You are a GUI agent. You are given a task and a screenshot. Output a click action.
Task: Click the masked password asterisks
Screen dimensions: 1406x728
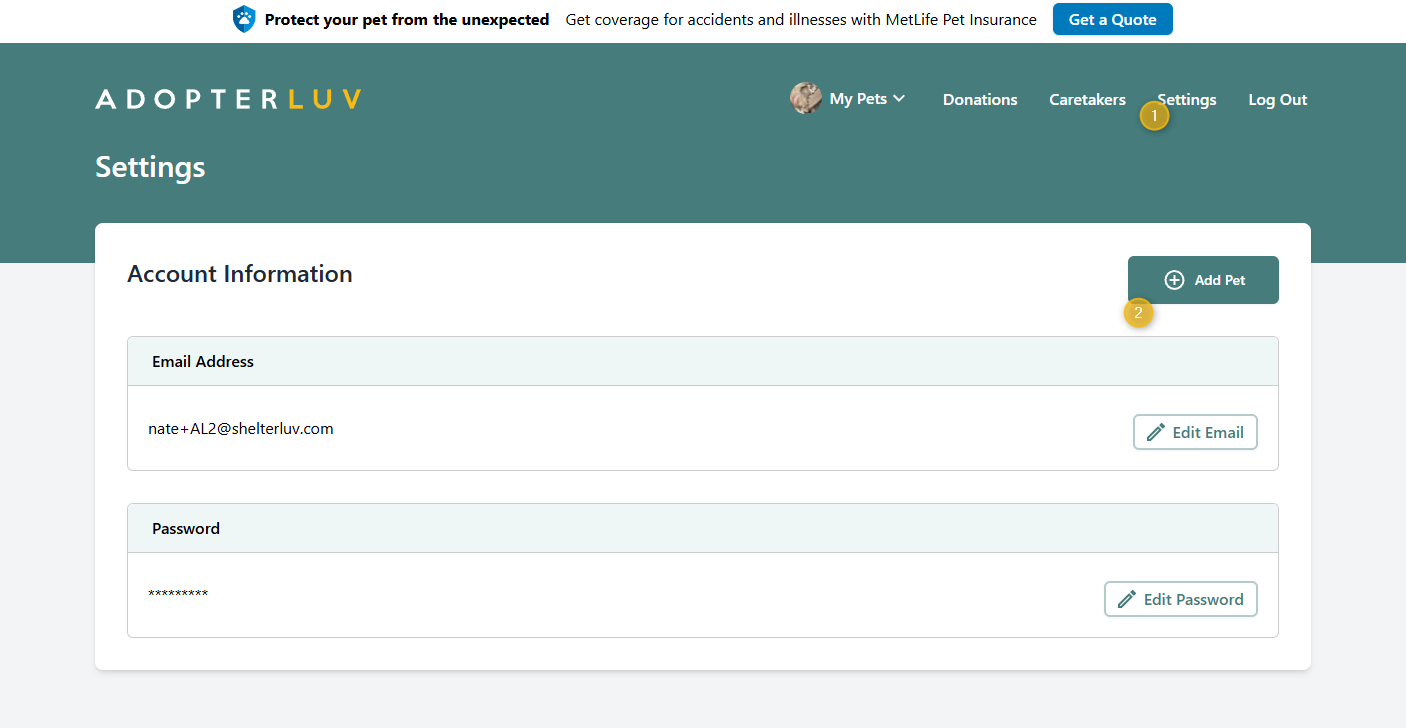(x=178, y=594)
